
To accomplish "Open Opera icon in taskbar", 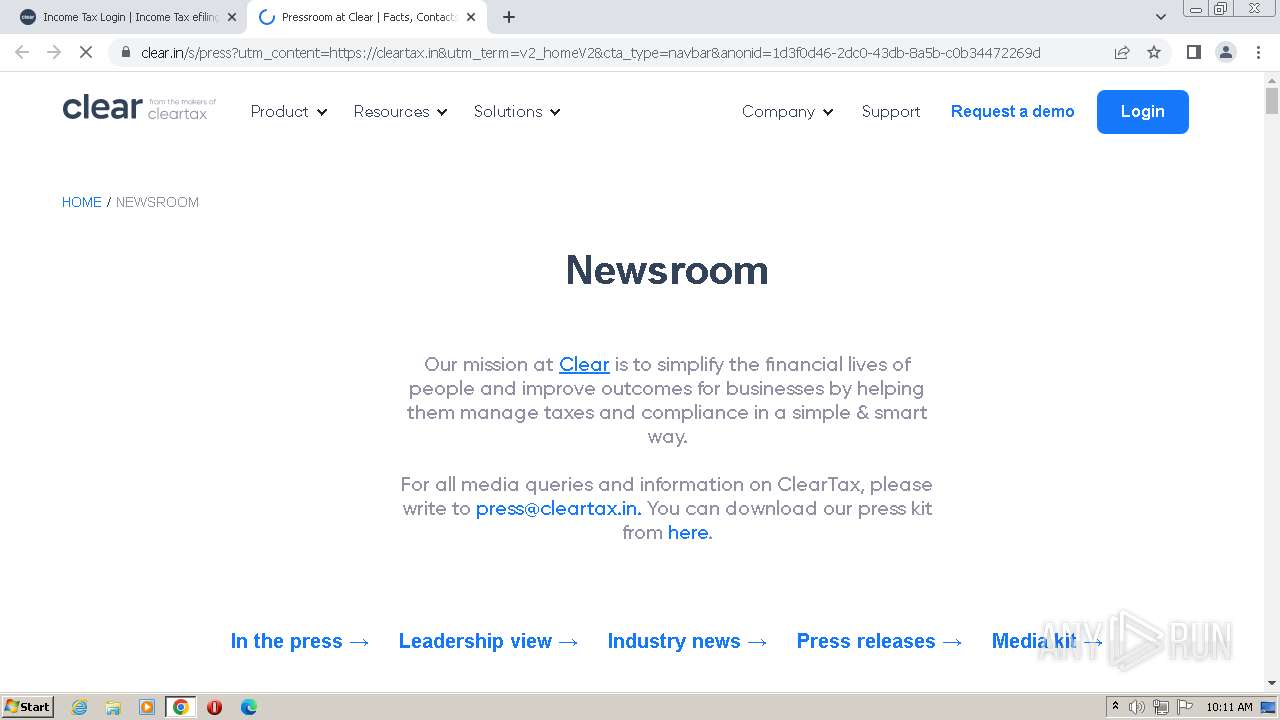I will click(214, 707).
